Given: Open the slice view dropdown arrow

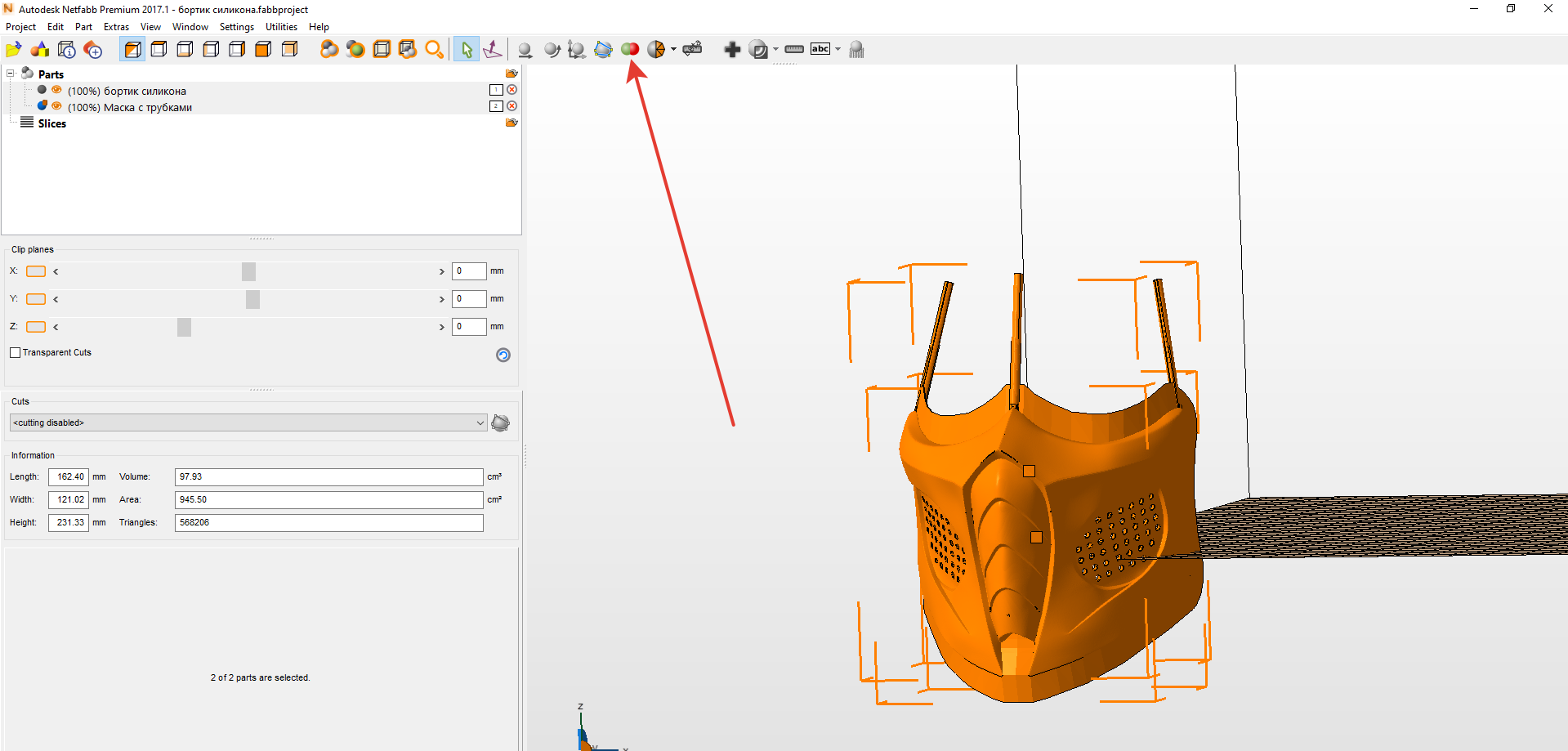Looking at the screenshot, I should pyautogui.click(x=775, y=49).
